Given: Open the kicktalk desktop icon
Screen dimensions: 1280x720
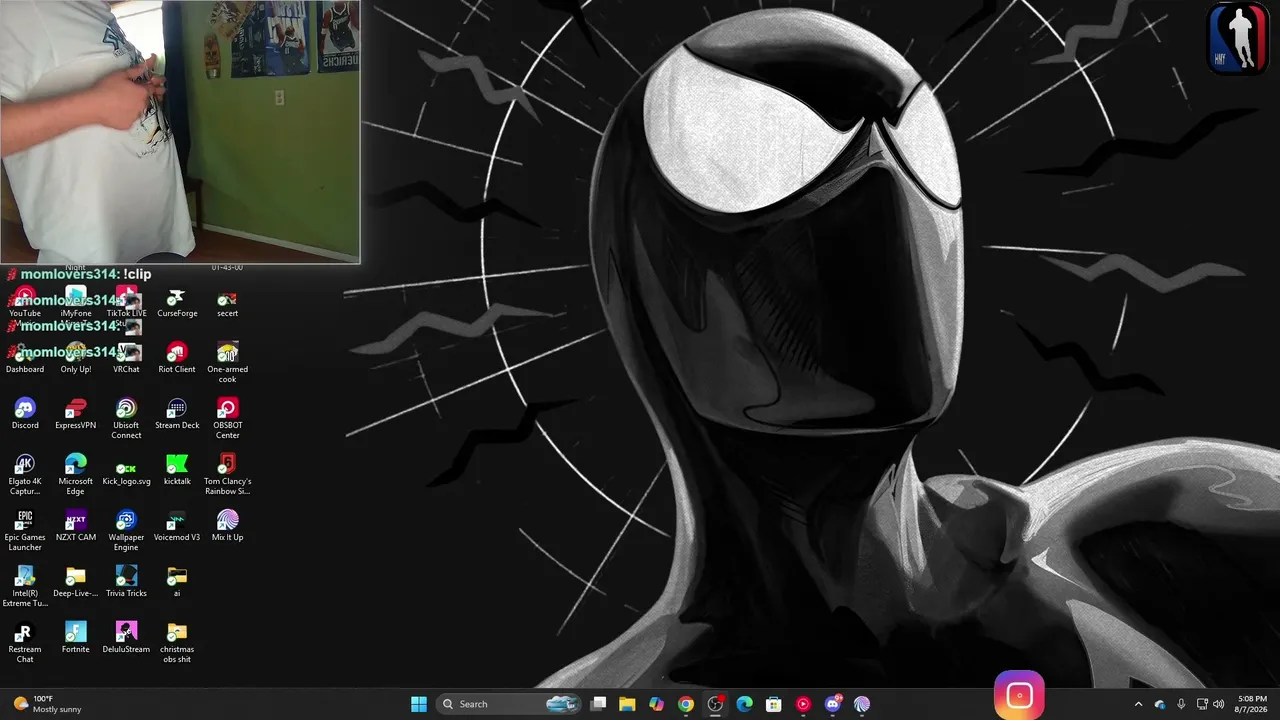Looking at the screenshot, I should point(177,471).
